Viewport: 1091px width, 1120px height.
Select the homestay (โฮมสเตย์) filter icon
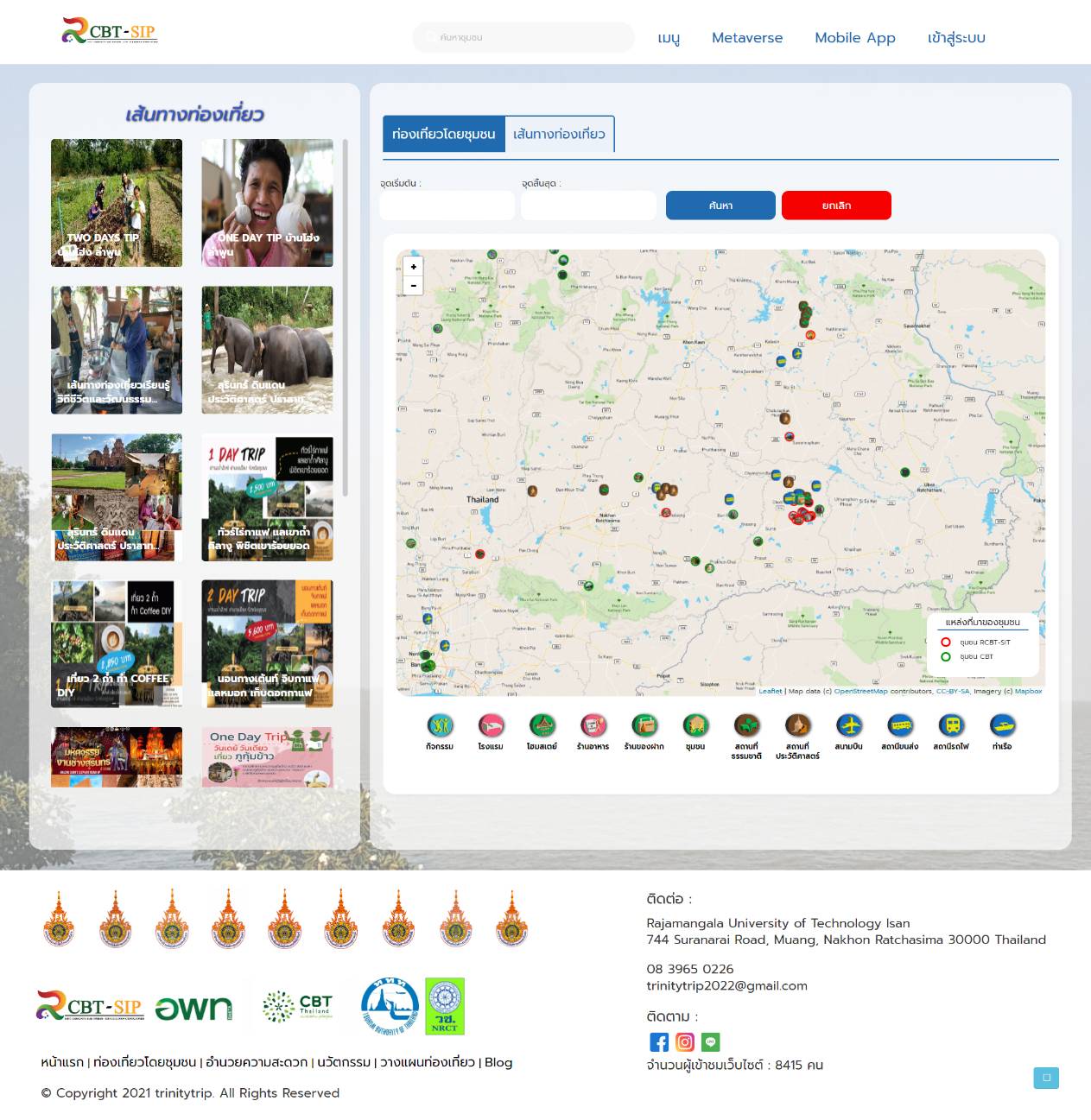pos(542,726)
